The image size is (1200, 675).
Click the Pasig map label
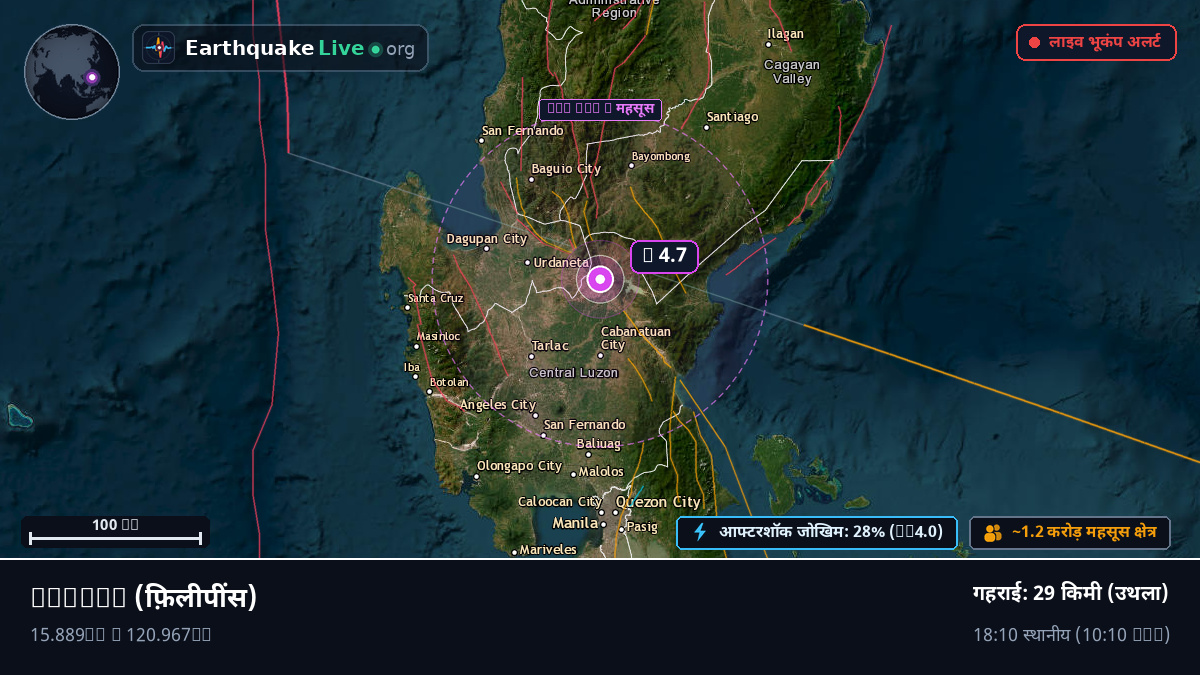click(x=642, y=527)
